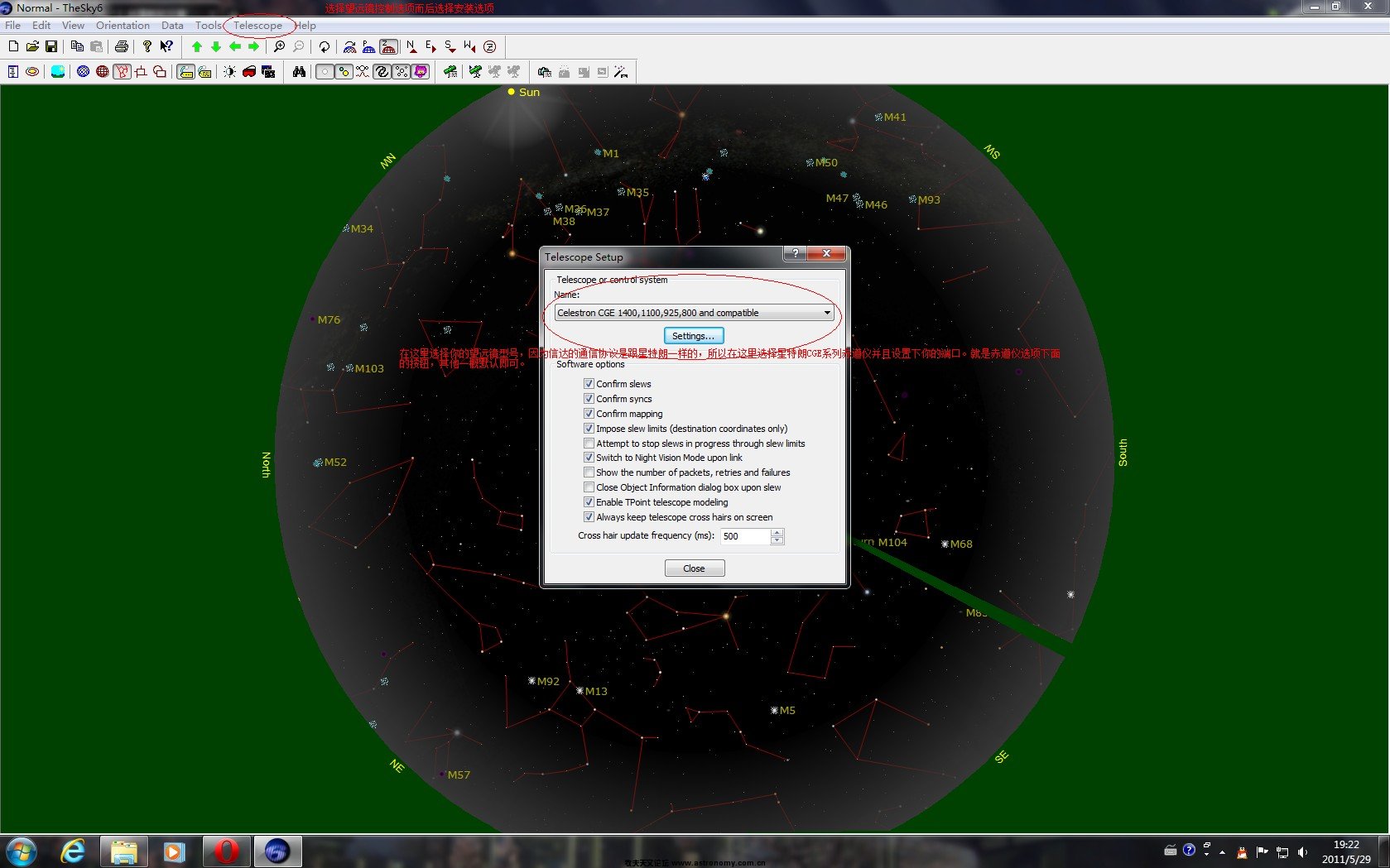This screenshot has height=868, width=1390.
Task: Open the File menu
Action: [x=13, y=26]
